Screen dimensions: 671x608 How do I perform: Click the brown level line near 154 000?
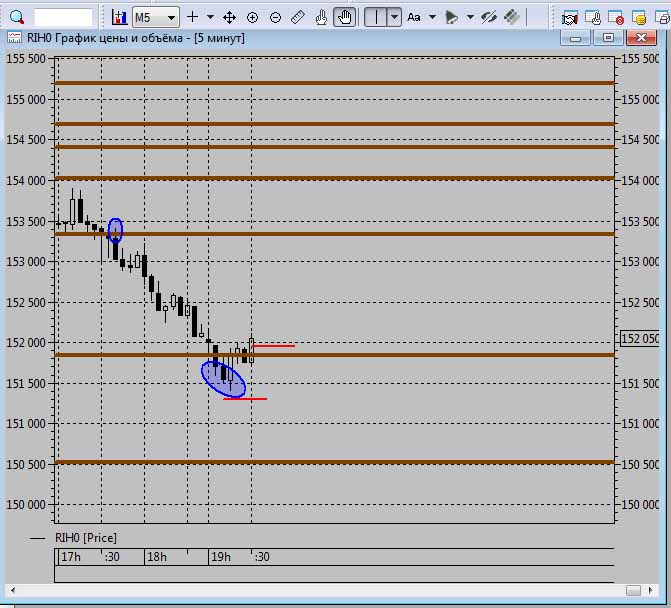pos(335,178)
